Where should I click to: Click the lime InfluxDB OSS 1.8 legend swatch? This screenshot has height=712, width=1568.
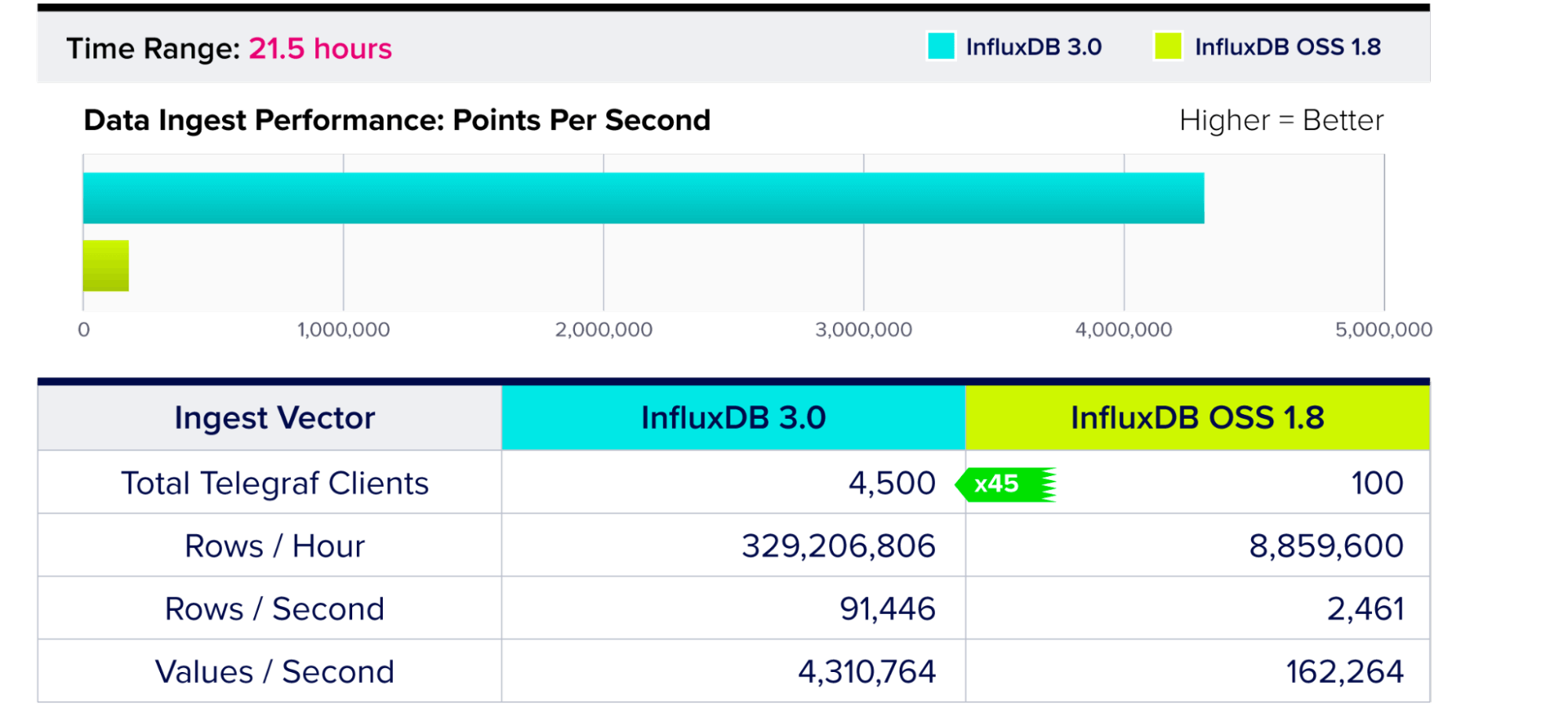[x=1168, y=46]
